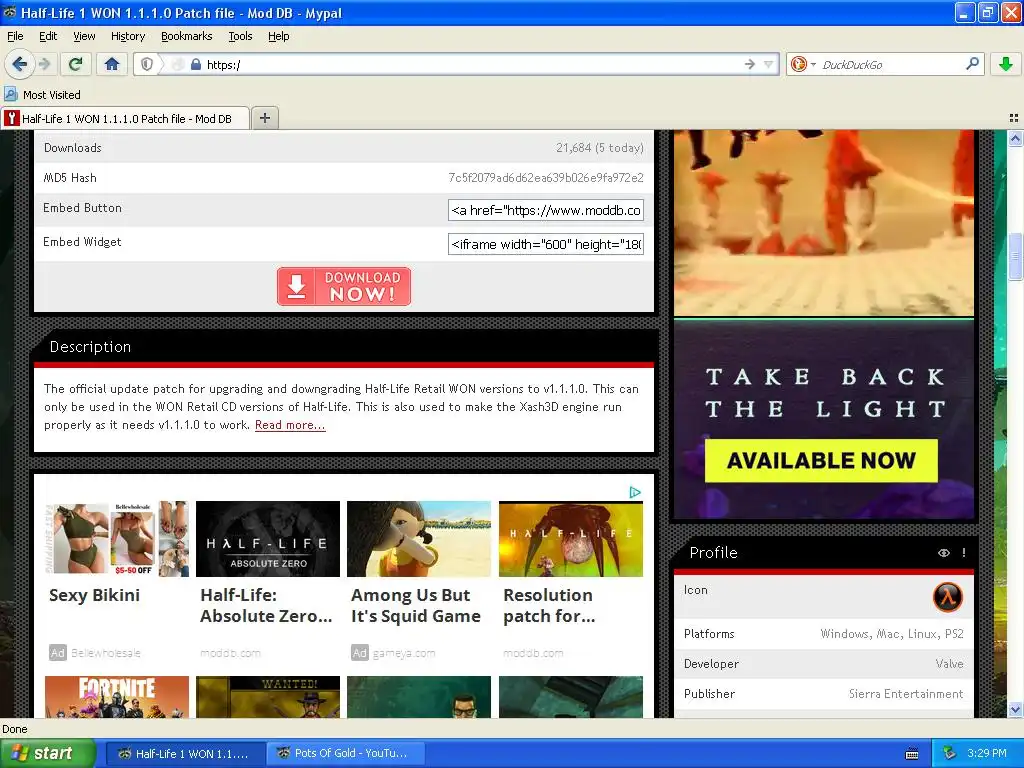This screenshot has height=768, width=1024.
Task: Click the Go arrow in the address bar
Action: [x=749, y=64]
